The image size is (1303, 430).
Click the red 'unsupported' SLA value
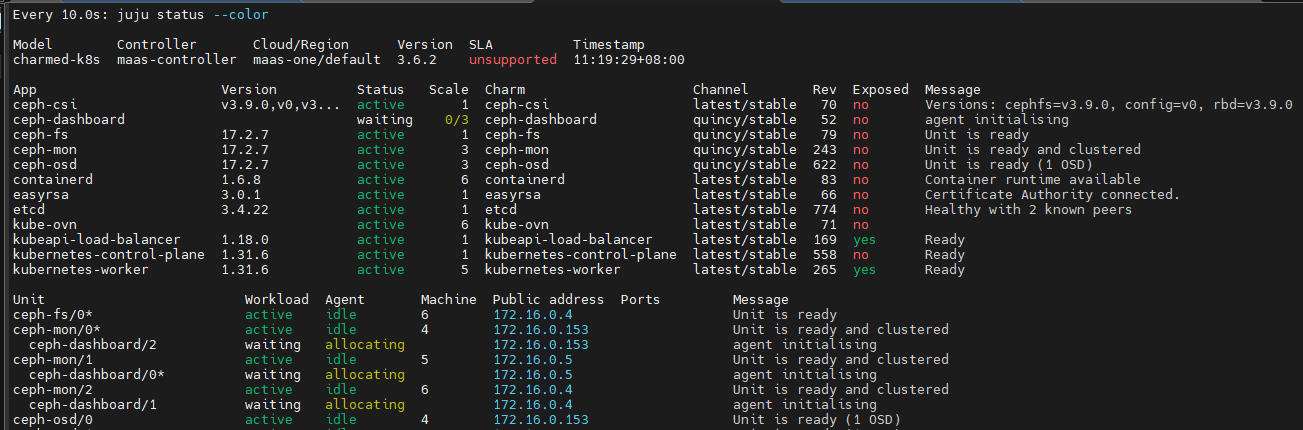[513, 60]
